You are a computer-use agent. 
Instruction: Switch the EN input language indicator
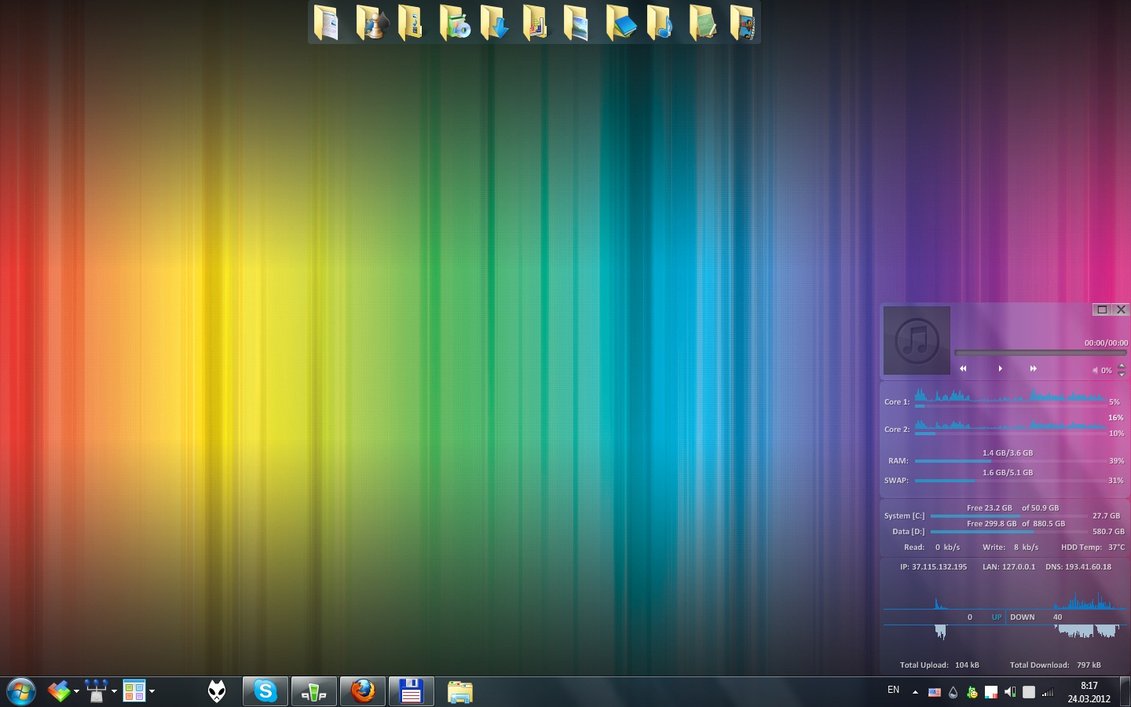pyautogui.click(x=893, y=690)
